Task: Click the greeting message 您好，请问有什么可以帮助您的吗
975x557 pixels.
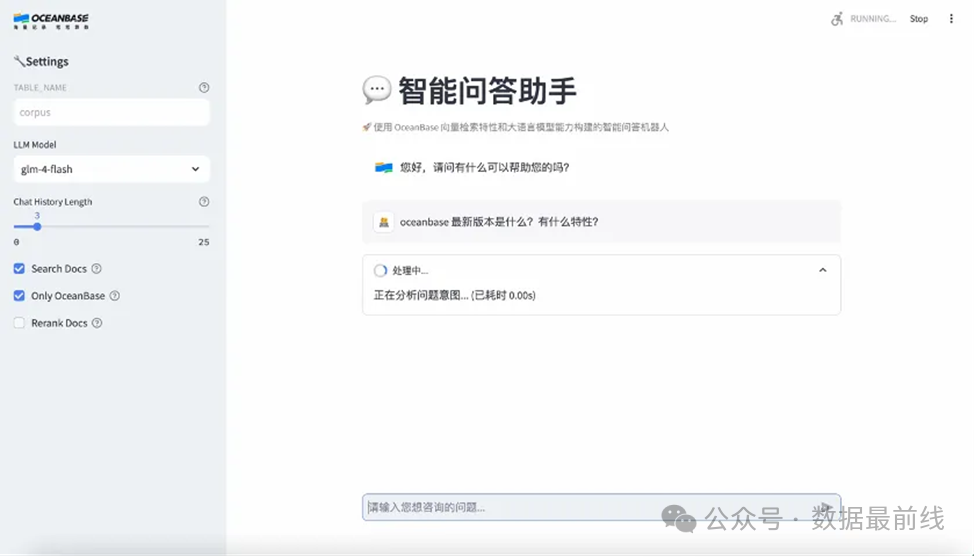Action: [485, 167]
